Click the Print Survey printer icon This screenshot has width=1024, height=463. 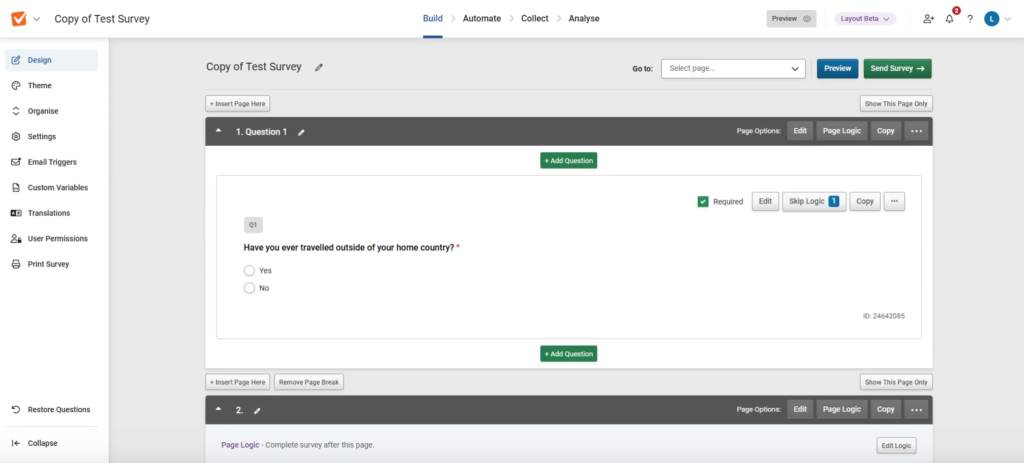tap(16, 264)
